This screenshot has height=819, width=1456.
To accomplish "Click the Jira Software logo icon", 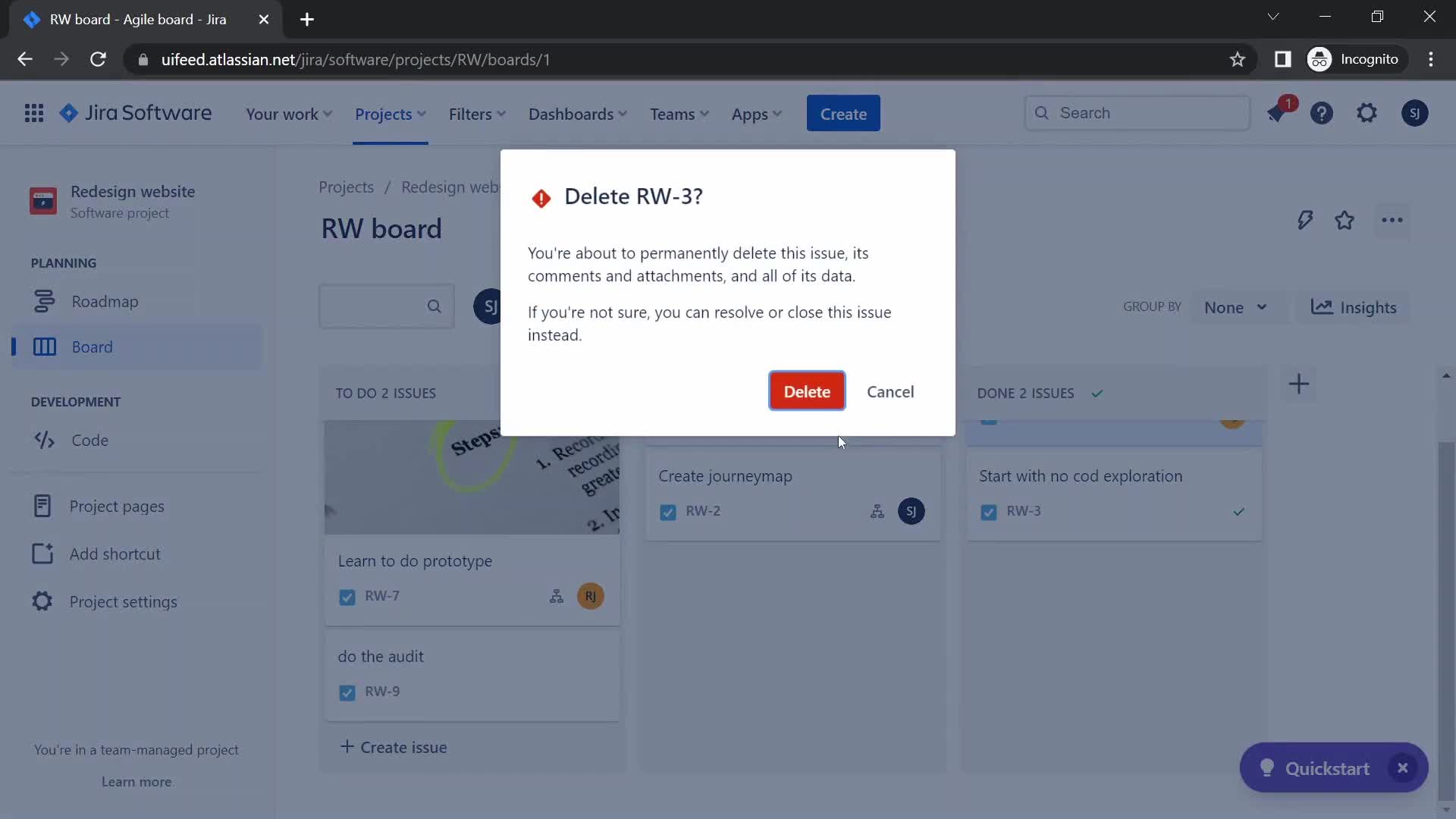I will (x=70, y=113).
